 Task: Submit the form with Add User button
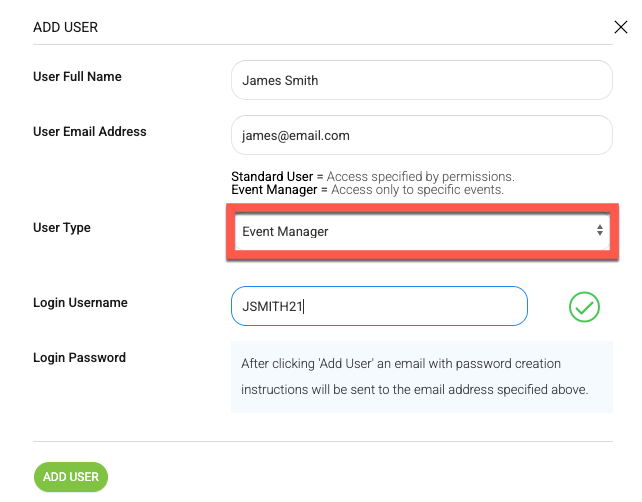click(x=71, y=477)
